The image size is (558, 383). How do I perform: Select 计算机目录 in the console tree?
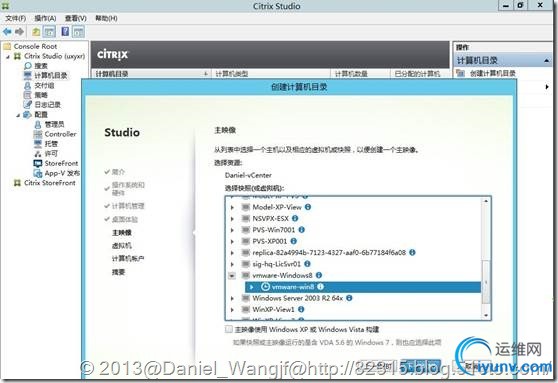51,75
